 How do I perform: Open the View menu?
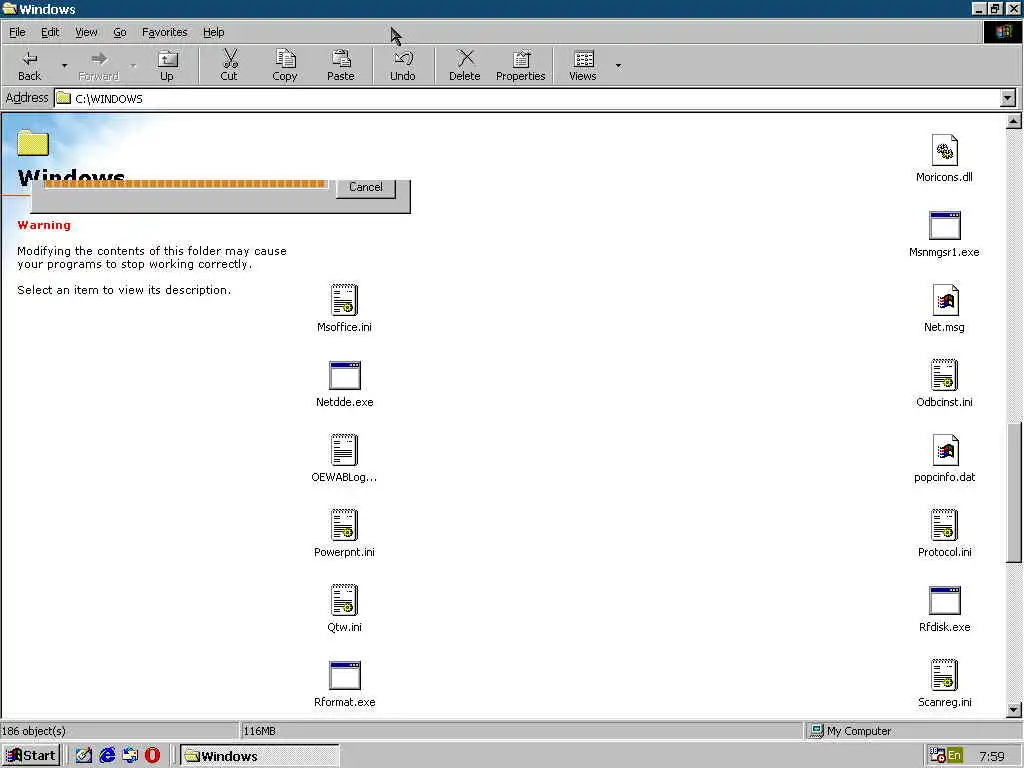click(x=86, y=32)
